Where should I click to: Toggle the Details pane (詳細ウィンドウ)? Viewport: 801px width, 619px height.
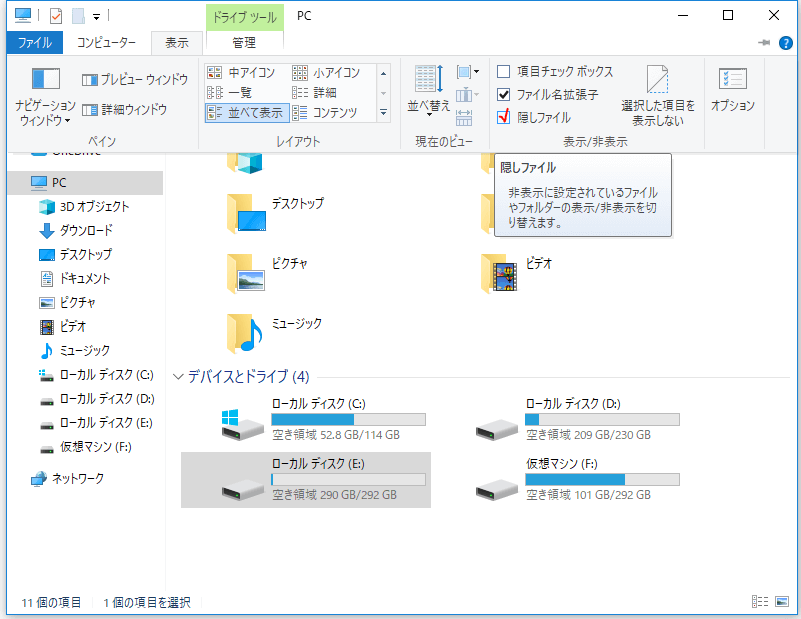[x=125, y=109]
